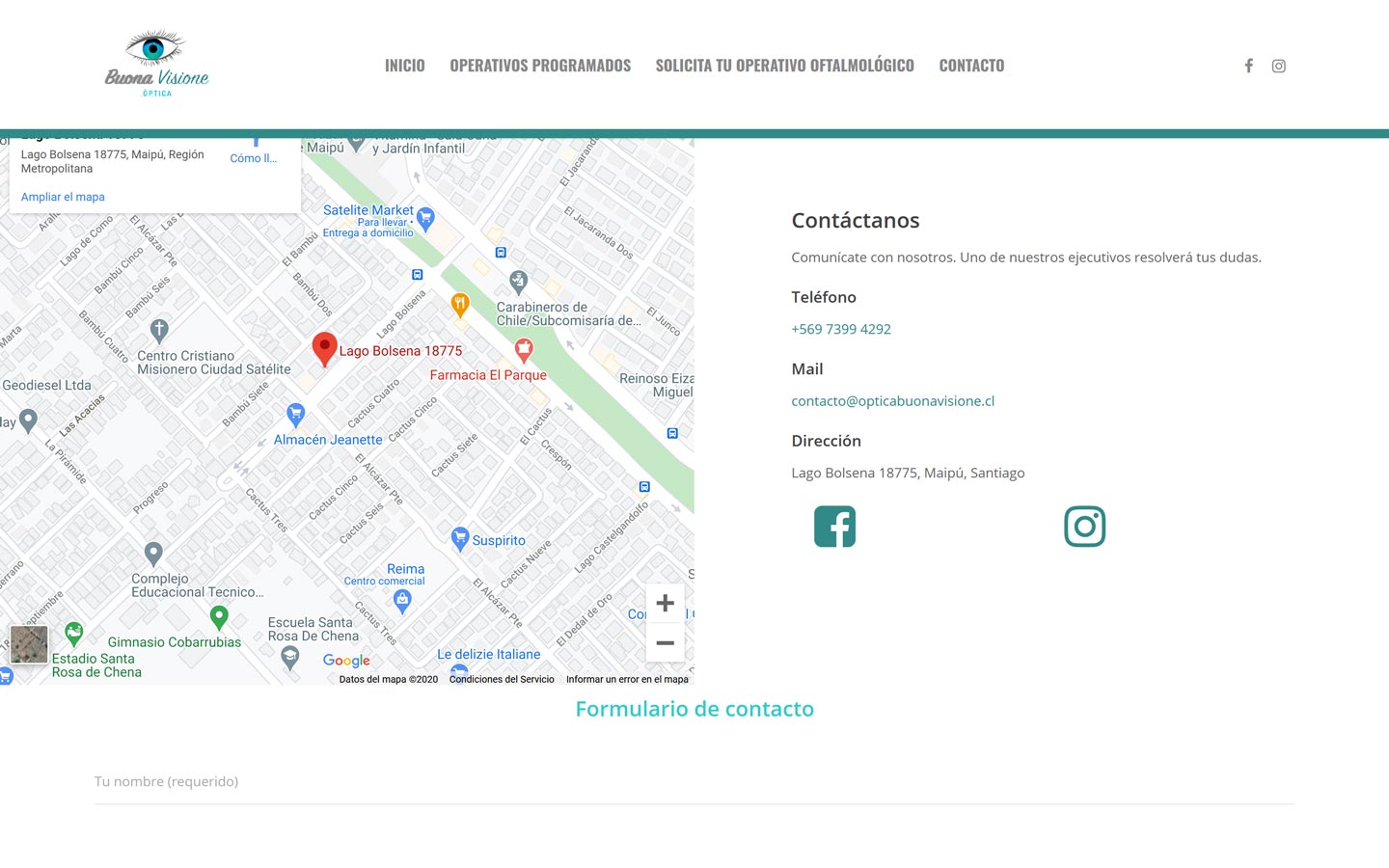The height and width of the screenshot is (868, 1389).
Task: Zoom out on the map
Action: click(x=665, y=643)
